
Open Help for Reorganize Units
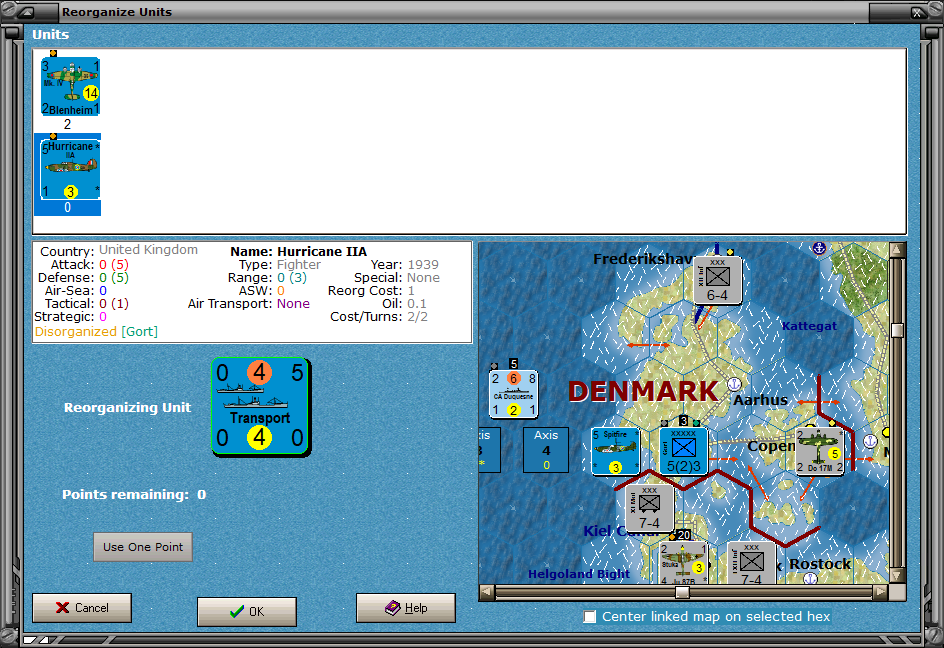(406, 608)
